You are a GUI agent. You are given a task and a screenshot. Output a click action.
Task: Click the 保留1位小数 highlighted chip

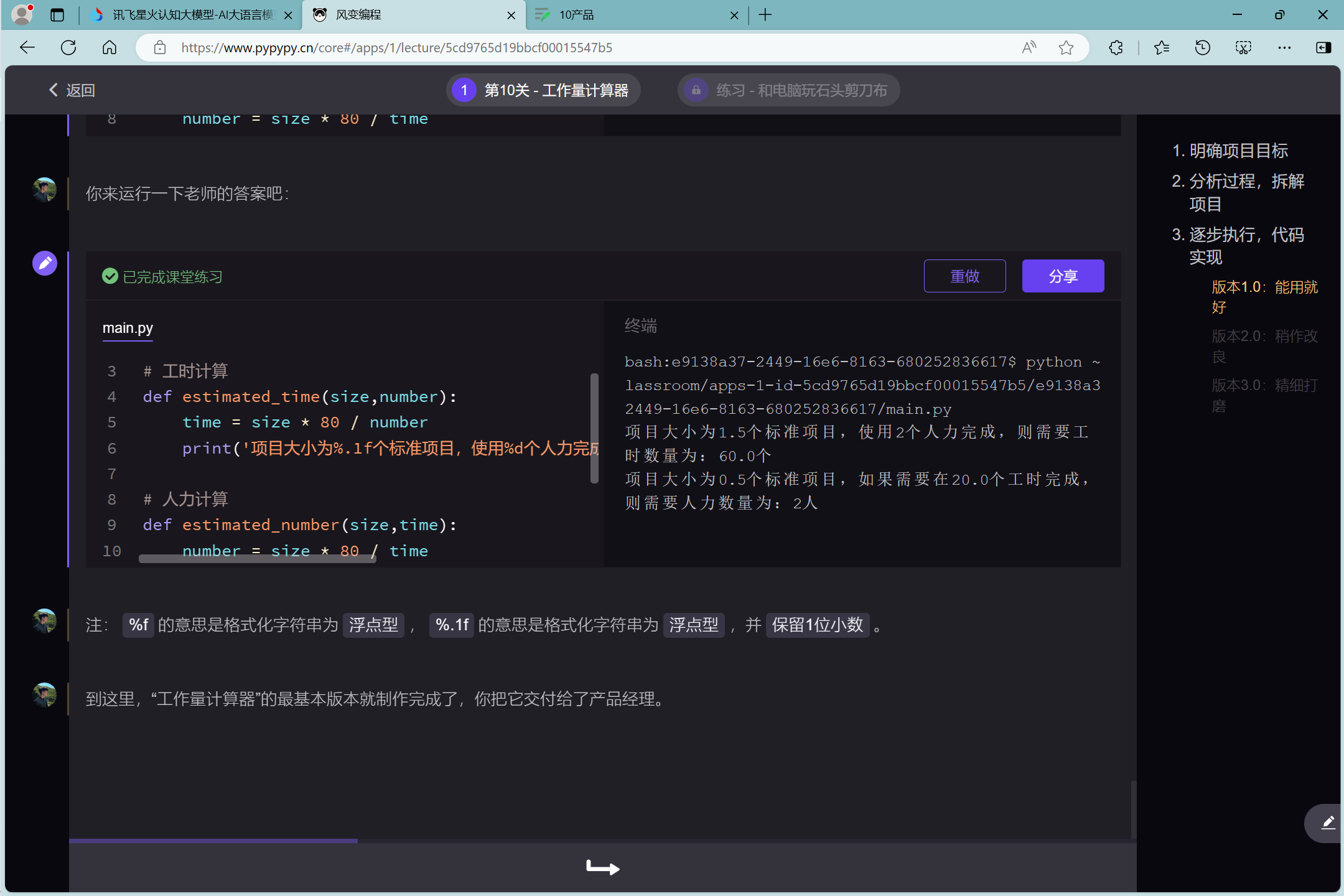pyautogui.click(x=818, y=625)
